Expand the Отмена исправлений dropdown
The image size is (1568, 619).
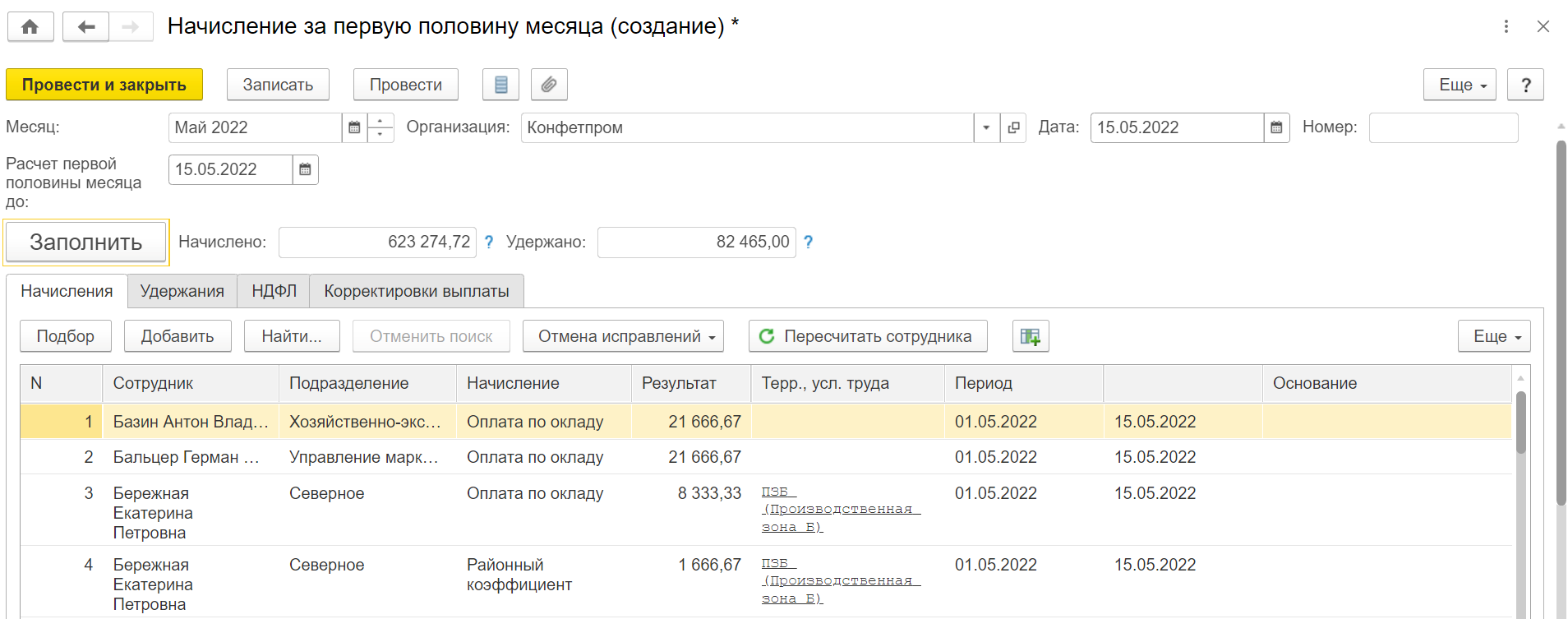623,336
